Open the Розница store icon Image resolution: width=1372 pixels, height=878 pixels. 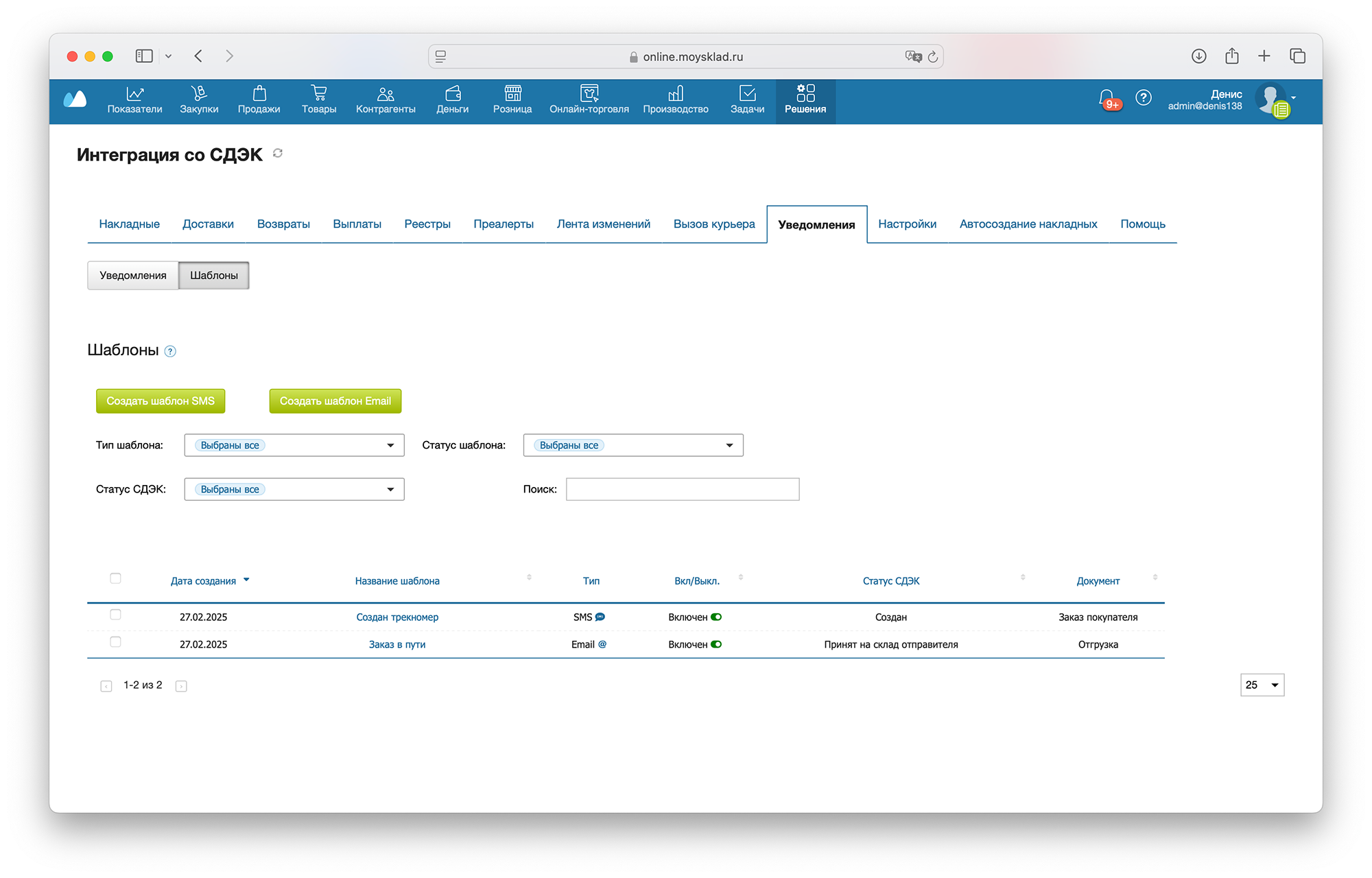512,94
